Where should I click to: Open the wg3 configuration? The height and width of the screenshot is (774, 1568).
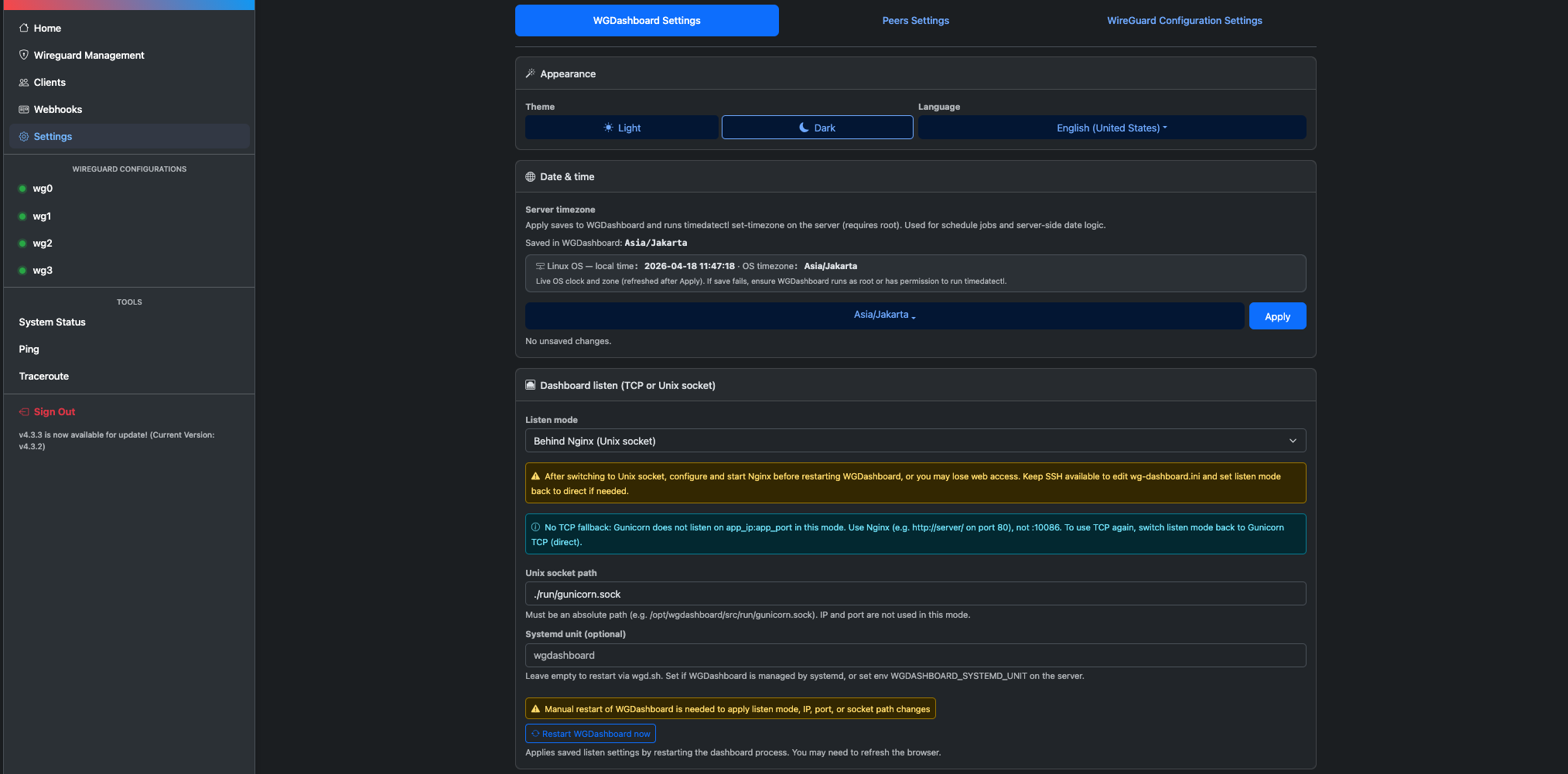(129, 271)
